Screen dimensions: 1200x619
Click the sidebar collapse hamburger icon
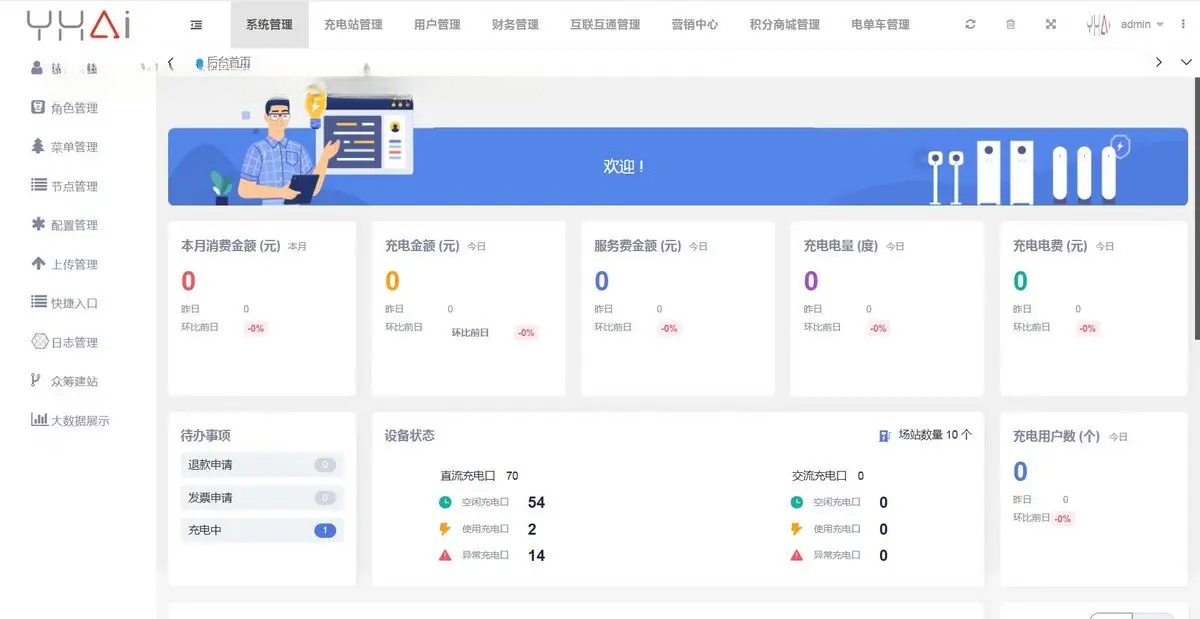pos(196,25)
